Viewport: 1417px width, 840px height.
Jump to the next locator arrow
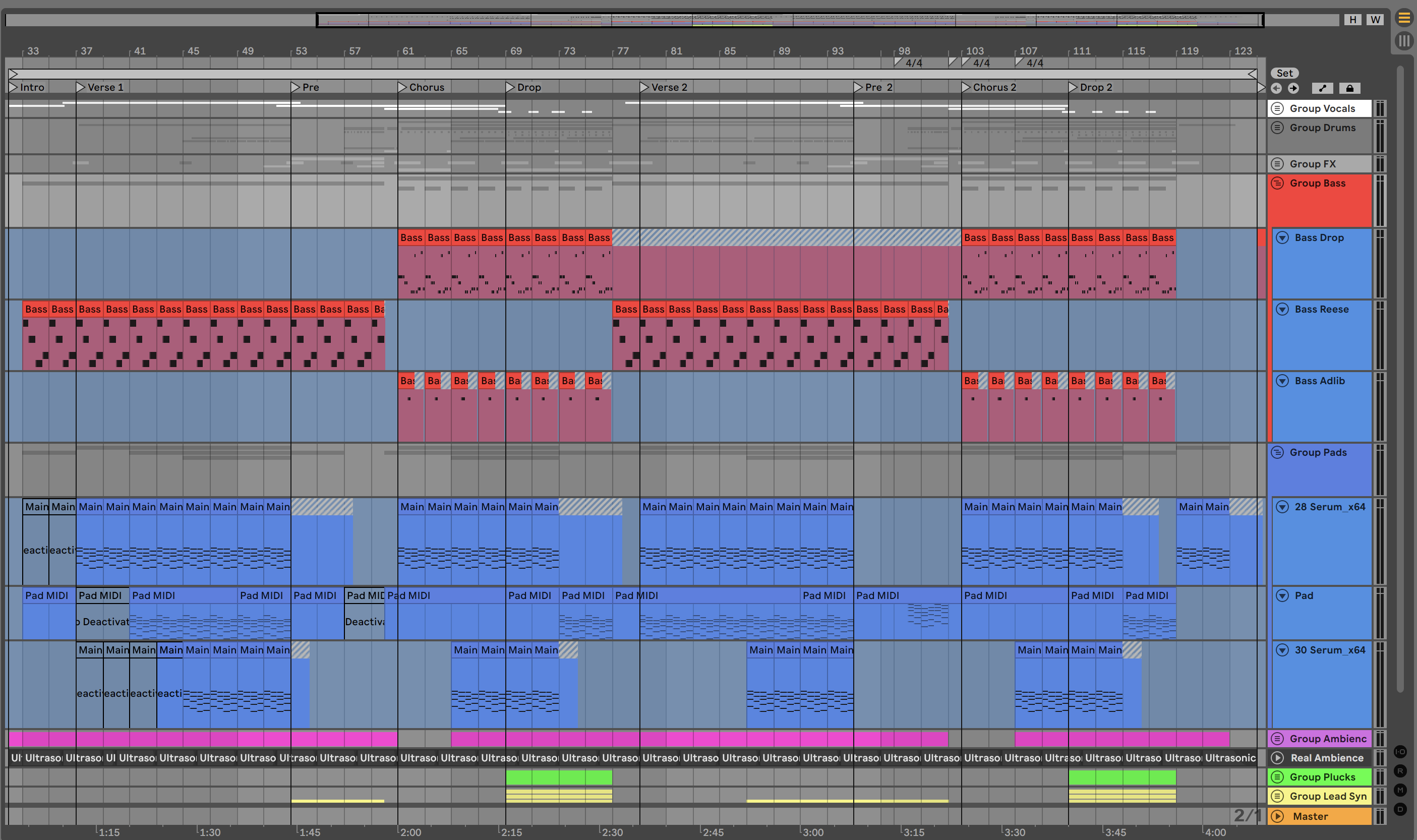pos(1293,88)
